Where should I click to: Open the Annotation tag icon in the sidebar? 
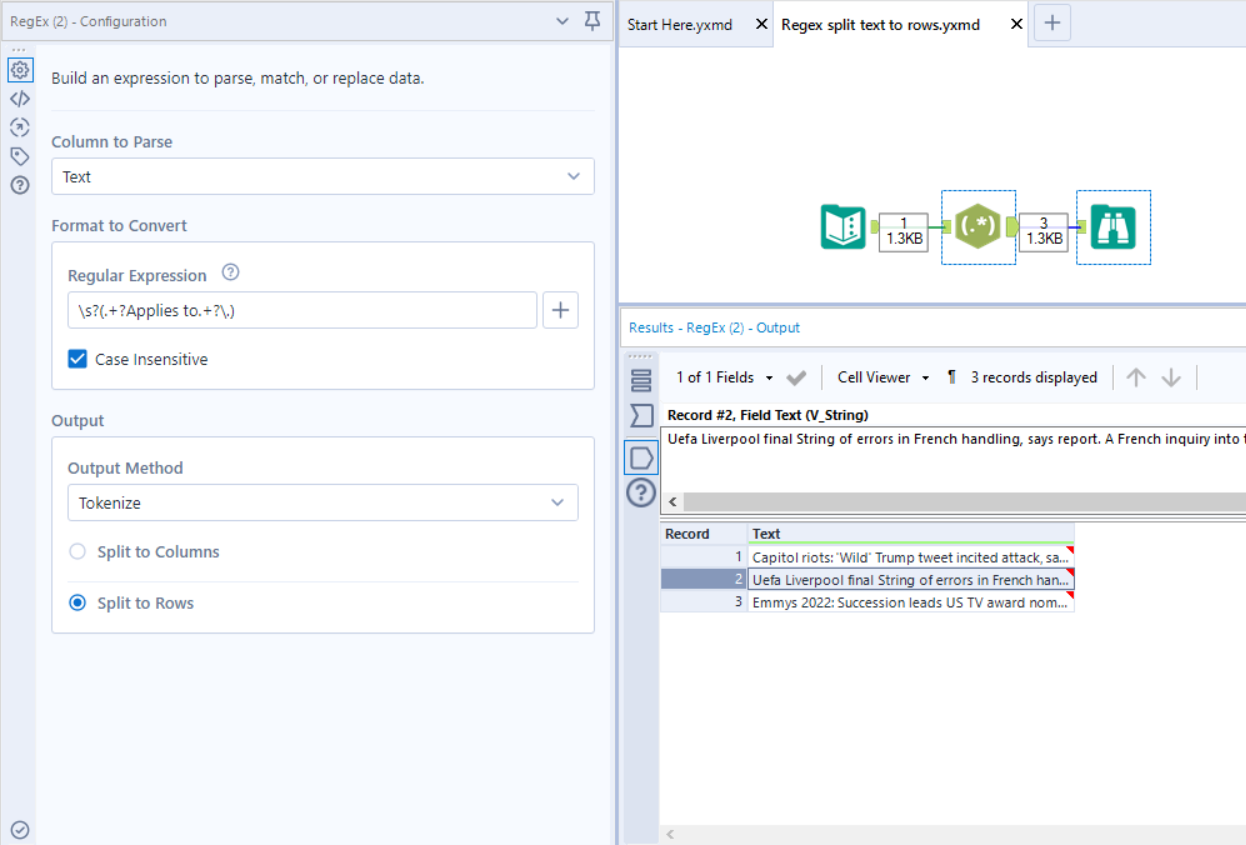(20, 156)
